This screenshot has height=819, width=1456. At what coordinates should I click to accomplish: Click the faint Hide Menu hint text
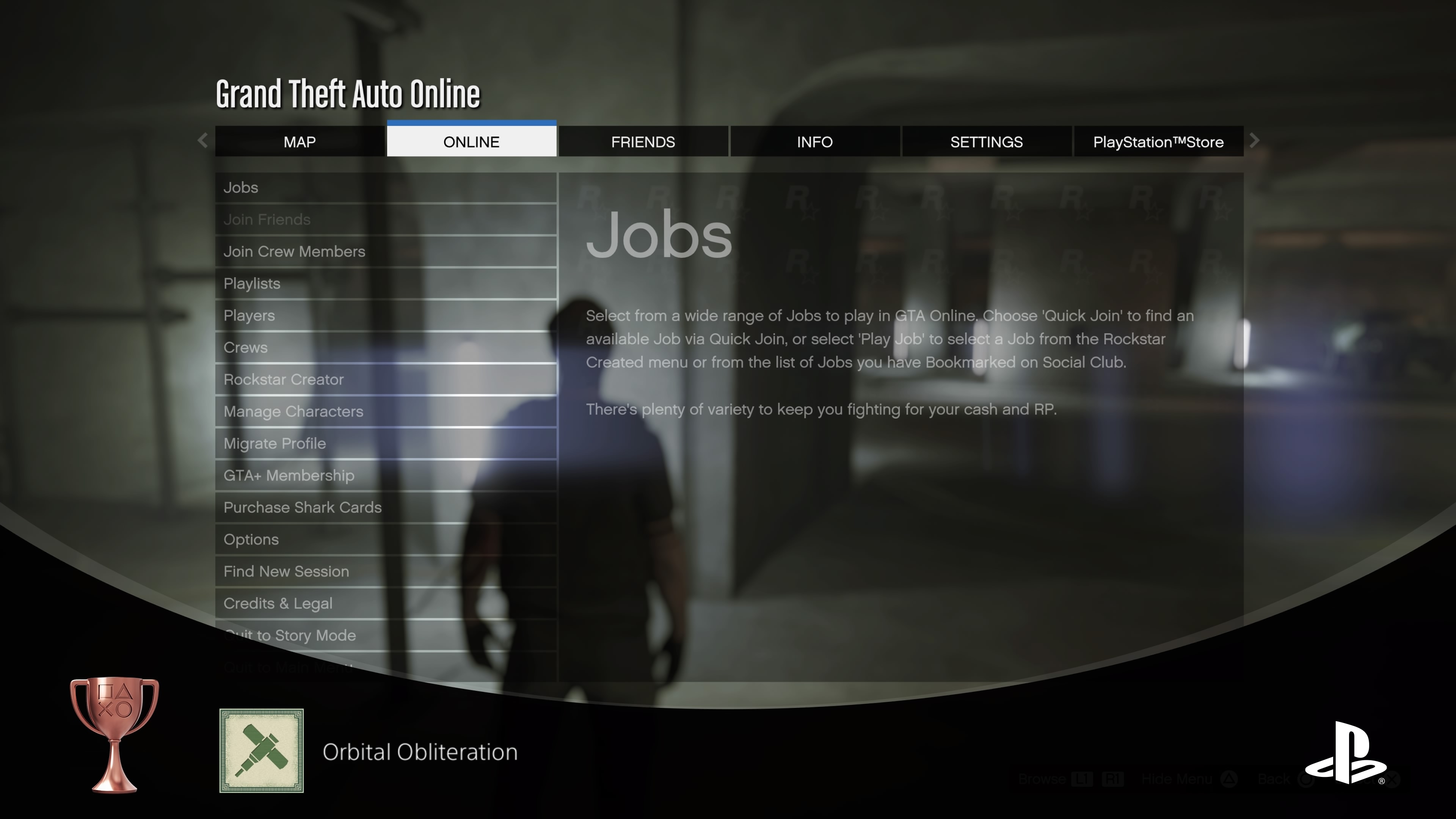coord(1177,780)
